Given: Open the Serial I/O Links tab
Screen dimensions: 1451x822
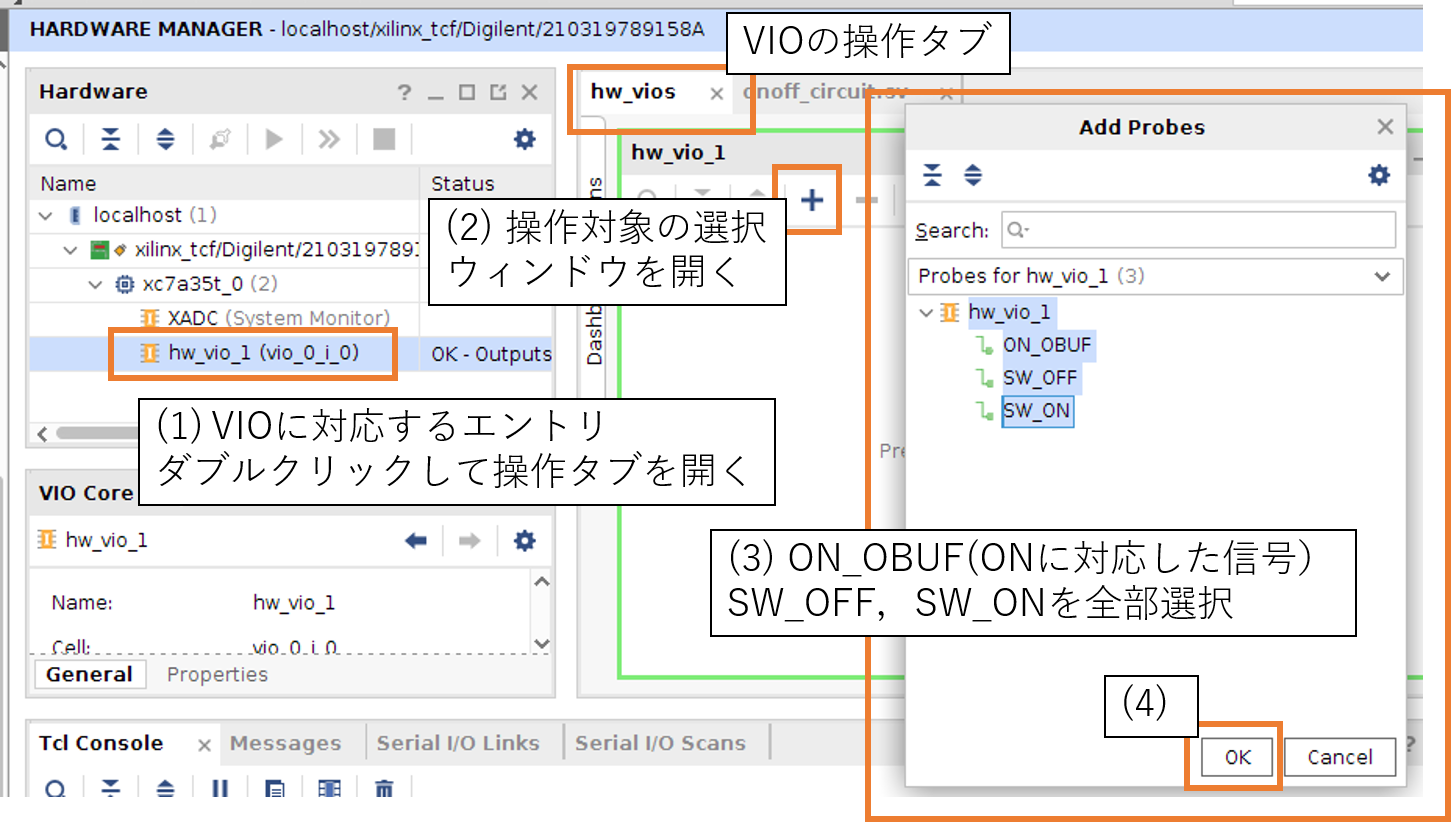Looking at the screenshot, I should tap(457, 743).
